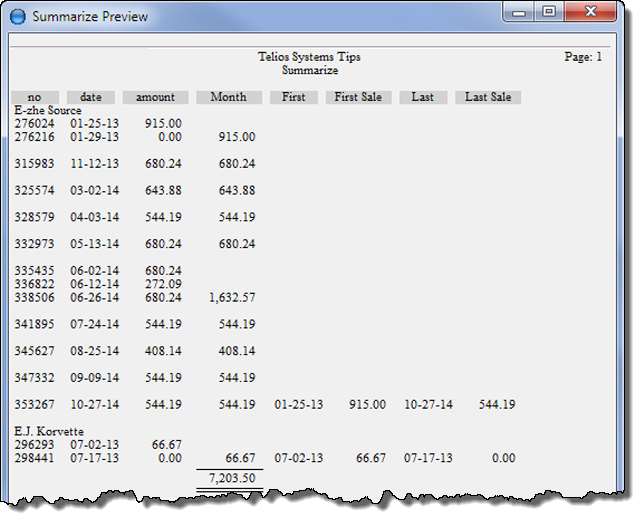Click the 'no' column header

click(36, 97)
